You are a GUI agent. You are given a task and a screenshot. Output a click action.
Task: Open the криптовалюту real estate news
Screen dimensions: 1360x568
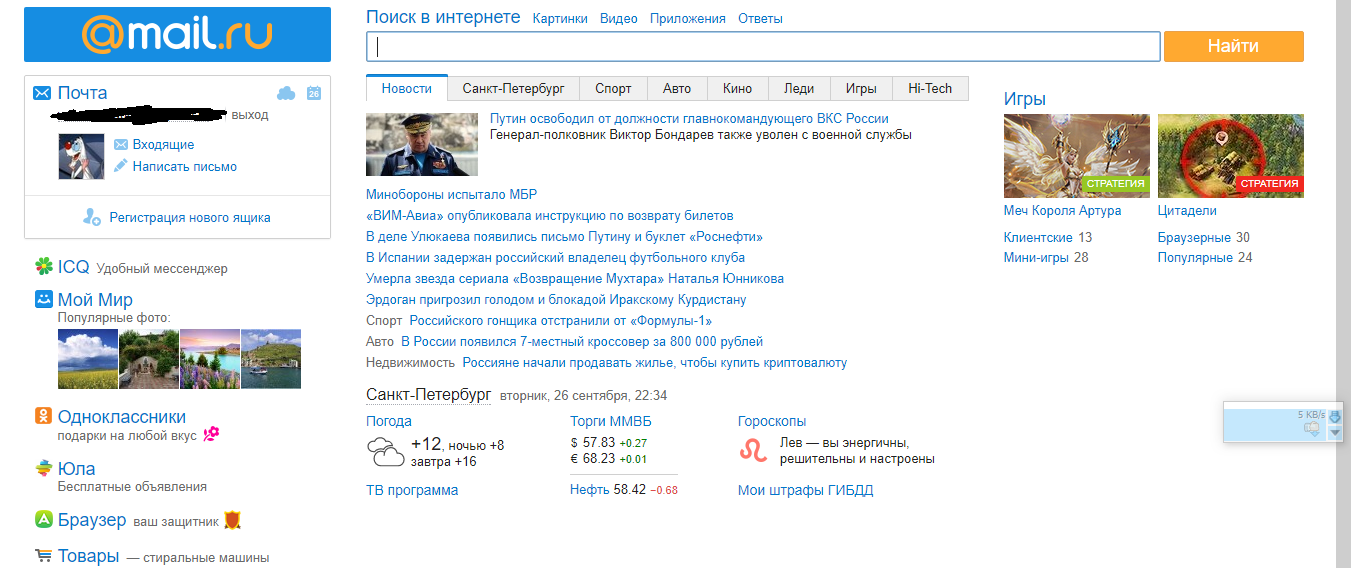click(x=655, y=362)
